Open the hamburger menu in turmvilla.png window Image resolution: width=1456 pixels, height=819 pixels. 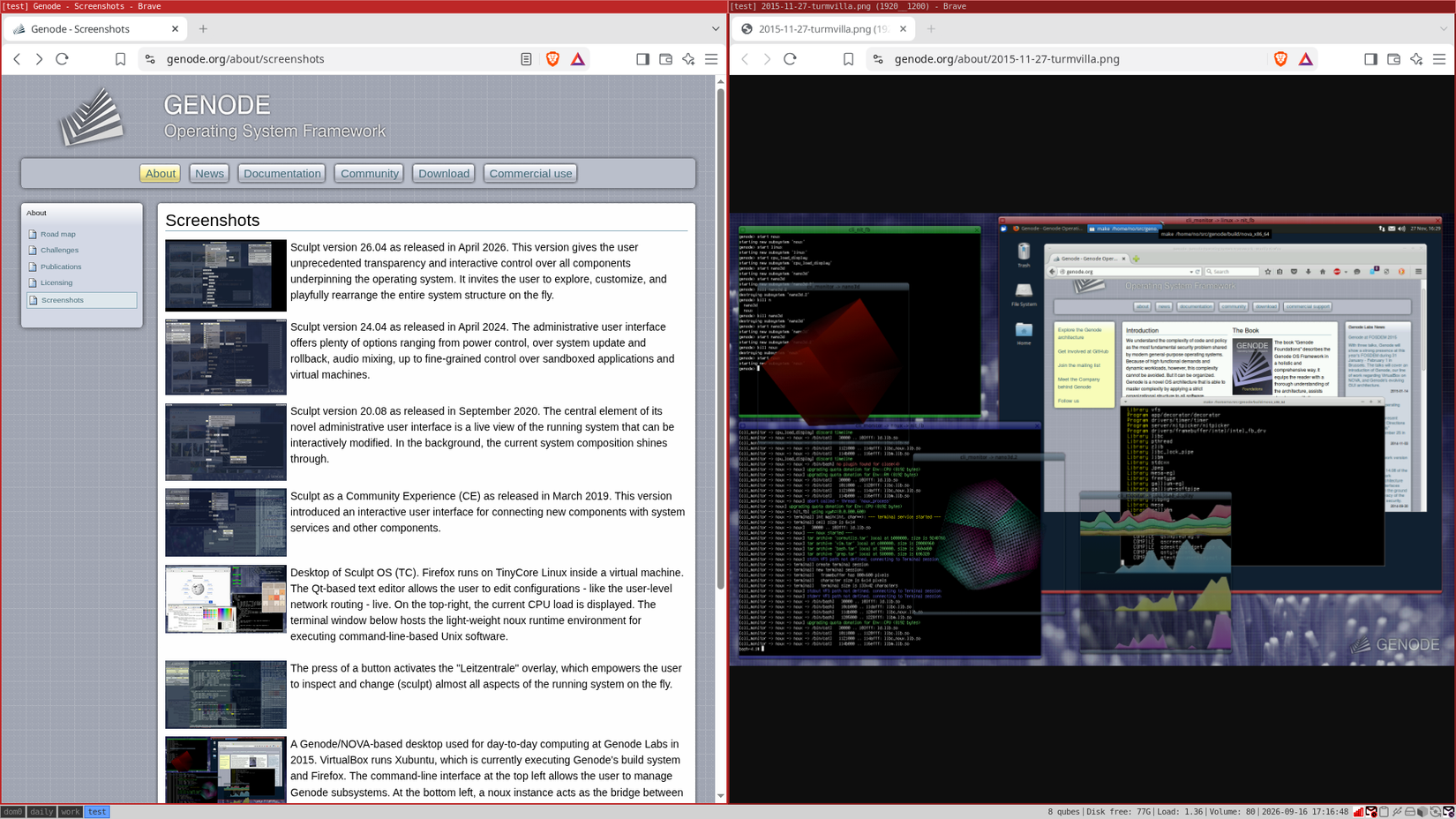1439,59
